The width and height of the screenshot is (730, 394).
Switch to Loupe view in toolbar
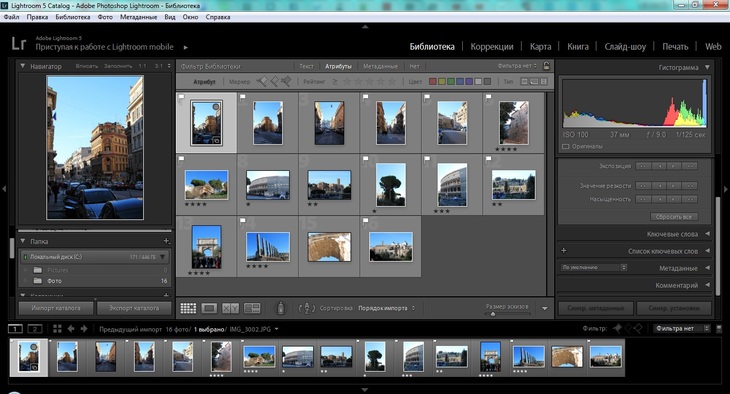[x=209, y=308]
